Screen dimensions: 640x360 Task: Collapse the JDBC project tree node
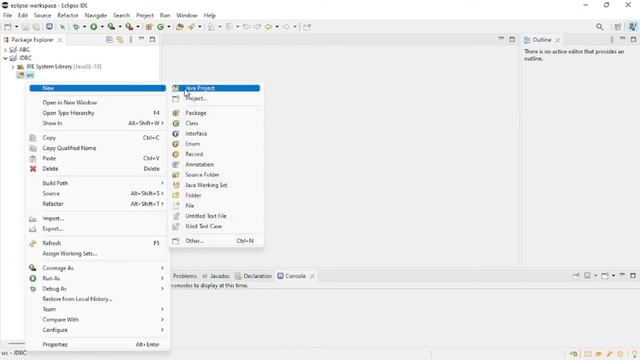pyautogui.click(x=5, y=58)
